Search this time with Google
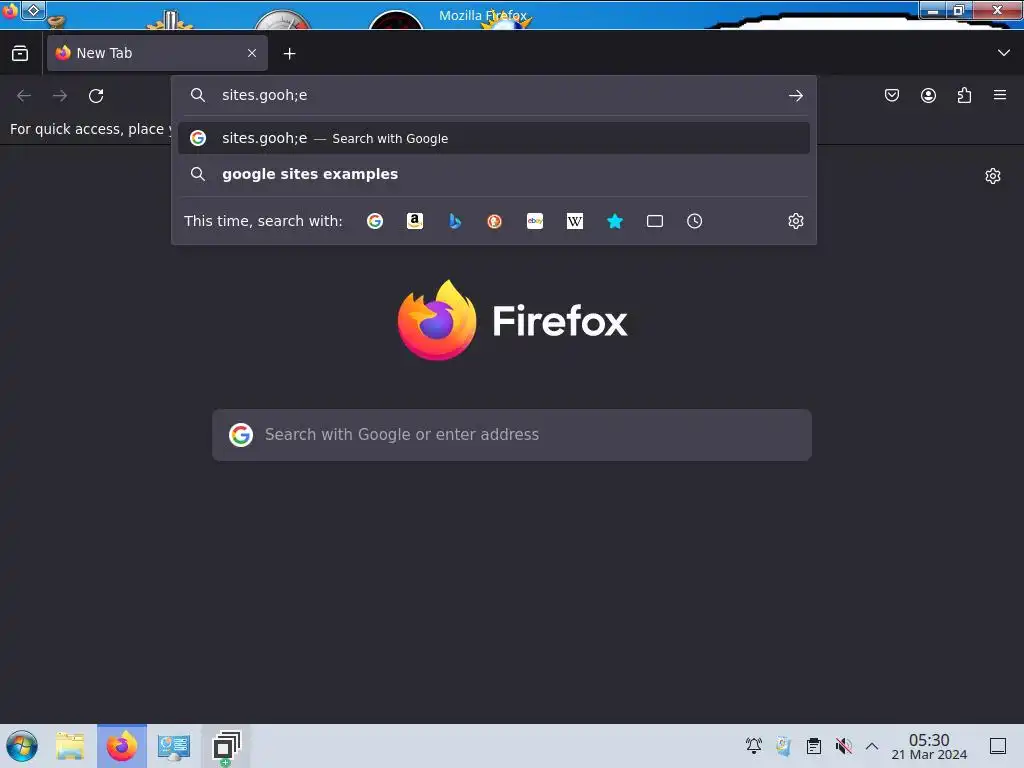Viewport: 1024px width, 768px height. (x=375, y=221)
